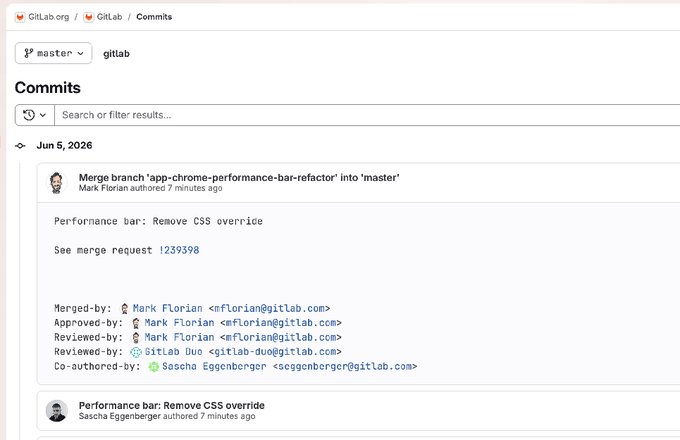Image resolution: width=680 pixels, height=440 pixels.
Task: Open the GitLab project breadcrumb link
Action: click(109, 17)
